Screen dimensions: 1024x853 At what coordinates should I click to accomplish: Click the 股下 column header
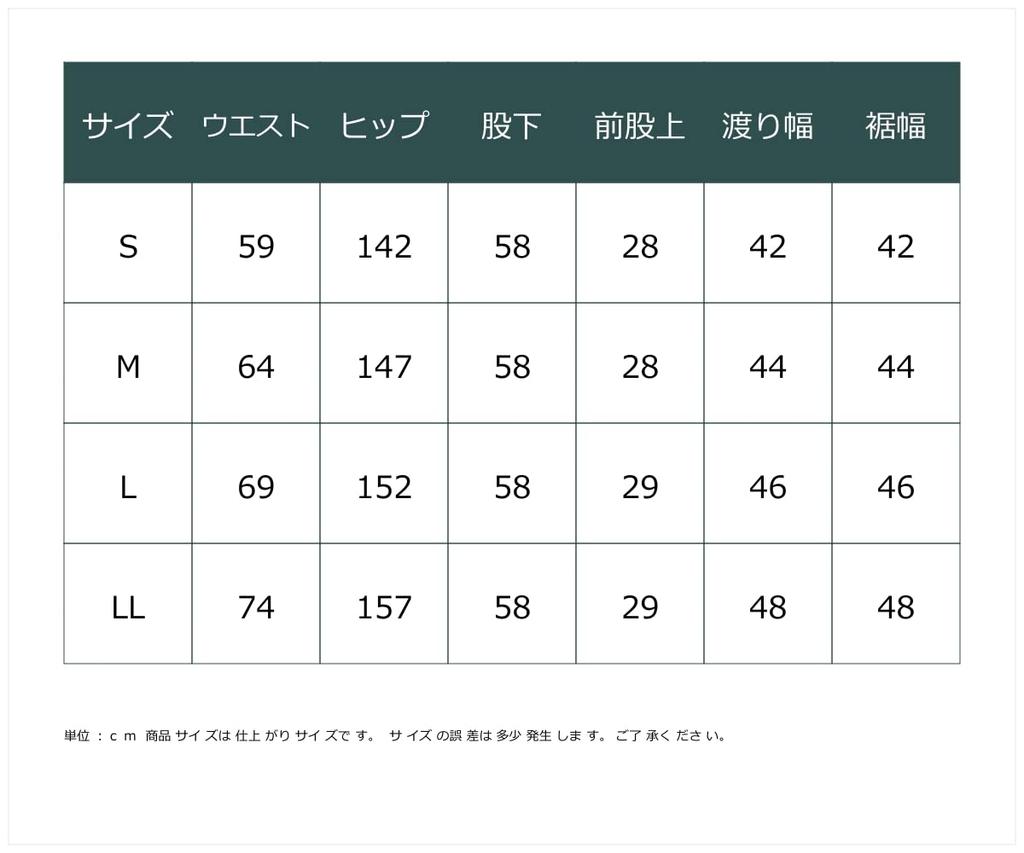coord(511,125)
